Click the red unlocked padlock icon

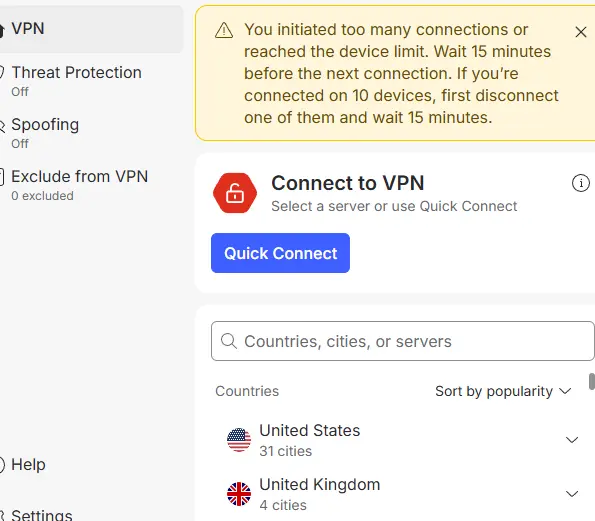pyautogui.click(x=235, y=193)
